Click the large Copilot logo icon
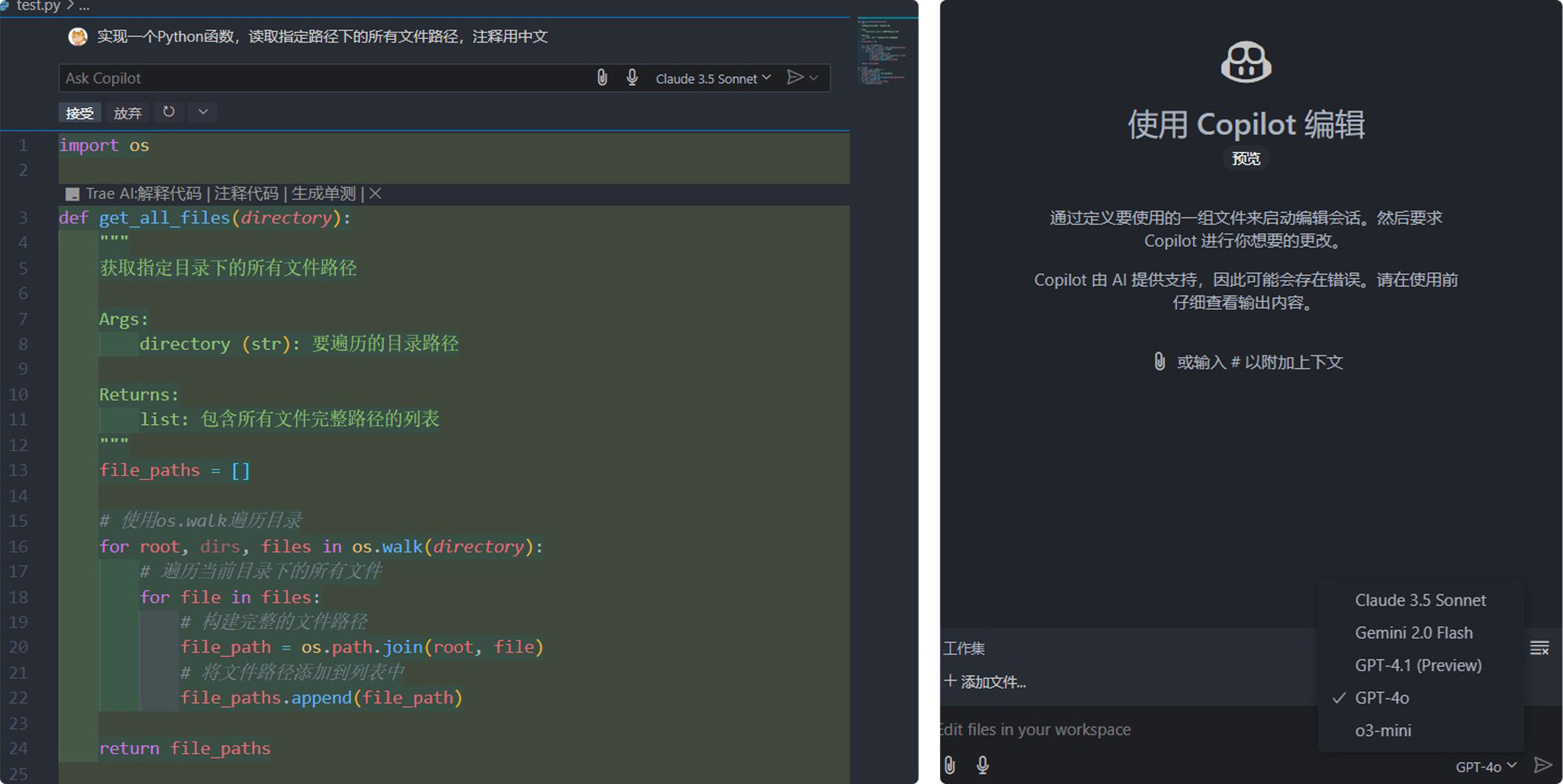 click(x=1245, y=62)
